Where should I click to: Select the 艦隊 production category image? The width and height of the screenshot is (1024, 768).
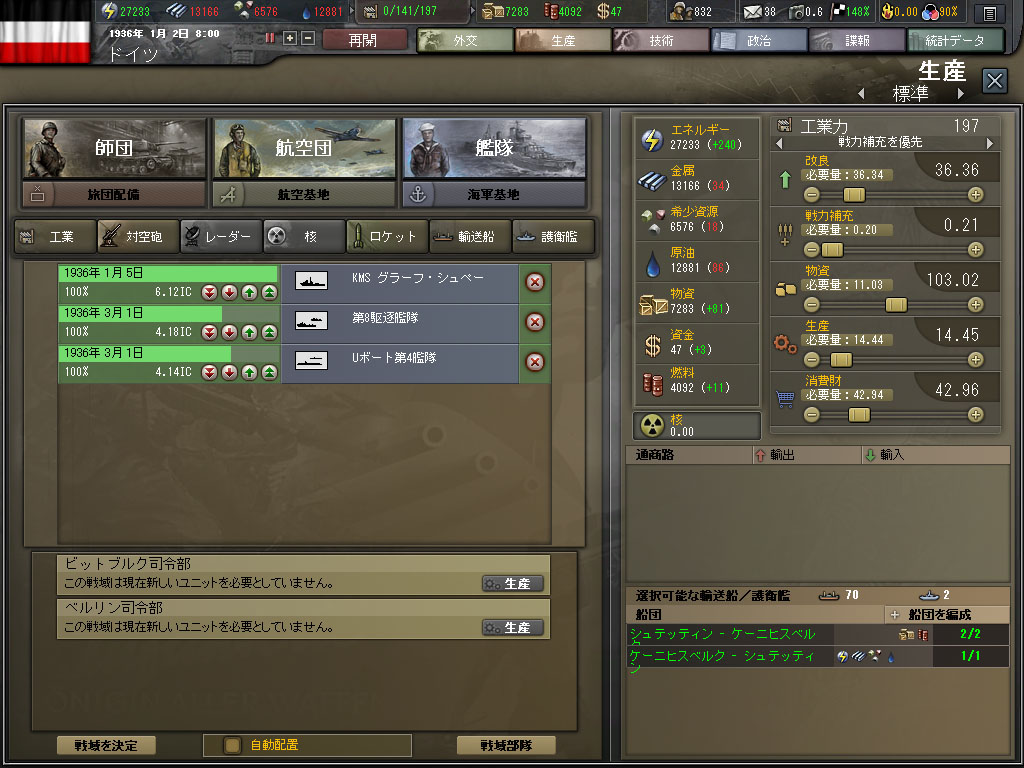(494, 148)
